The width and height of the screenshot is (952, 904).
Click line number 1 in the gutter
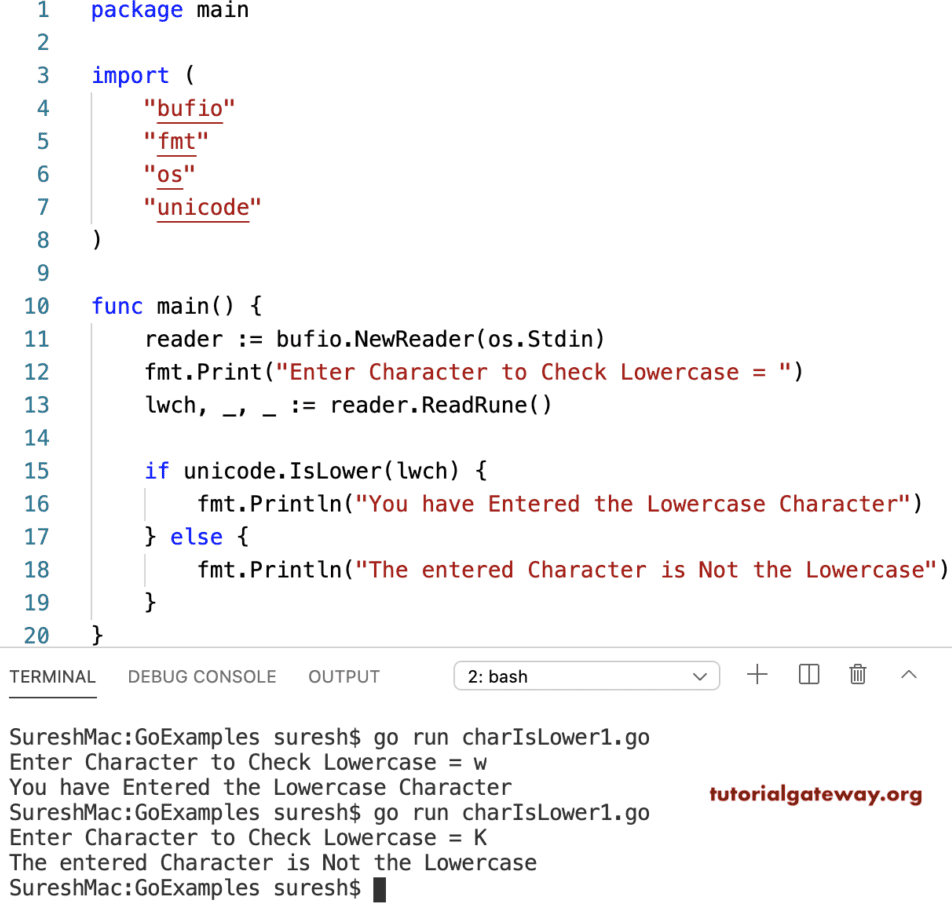coord(41,11)
